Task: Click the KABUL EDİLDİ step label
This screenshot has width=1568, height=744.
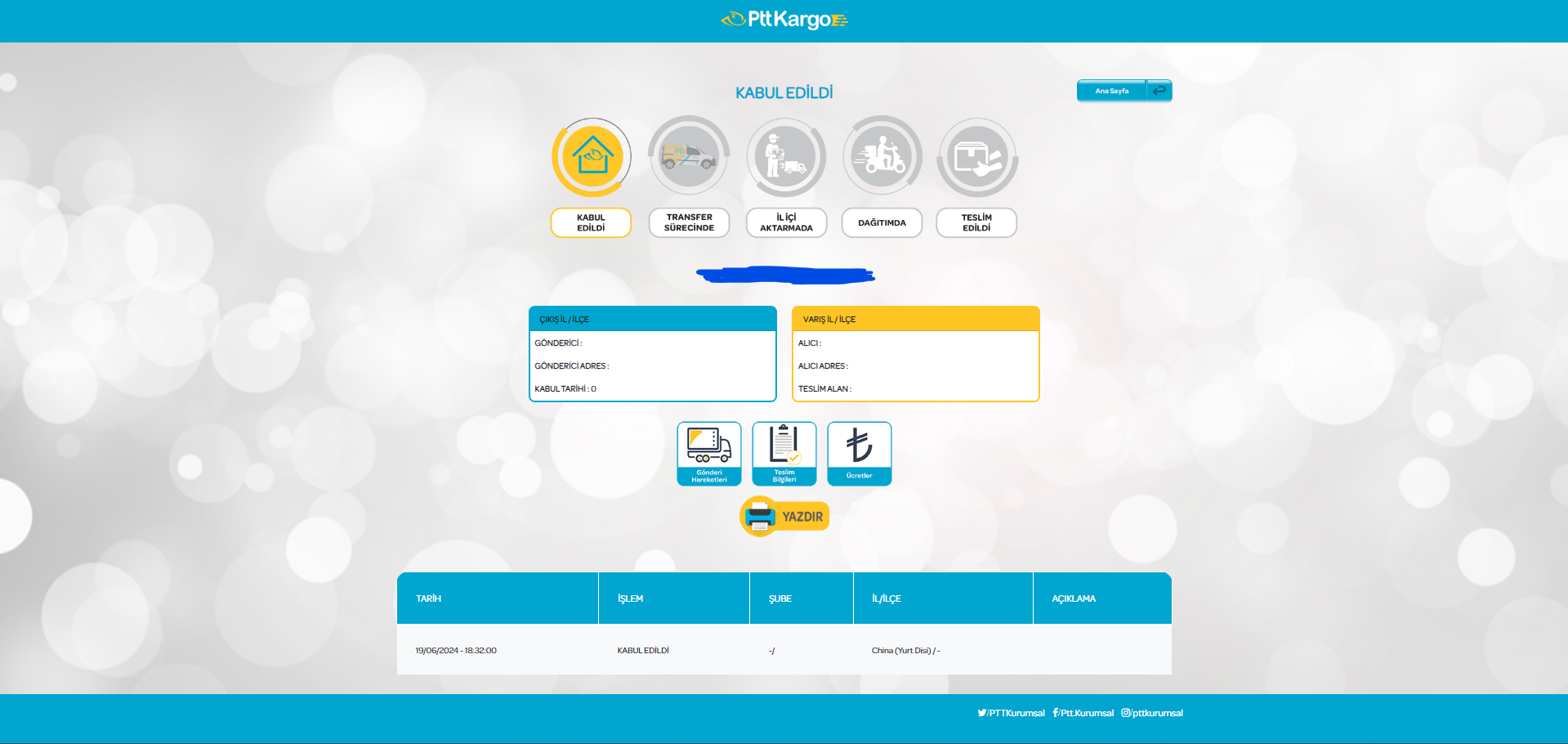Action: [591, 223]
